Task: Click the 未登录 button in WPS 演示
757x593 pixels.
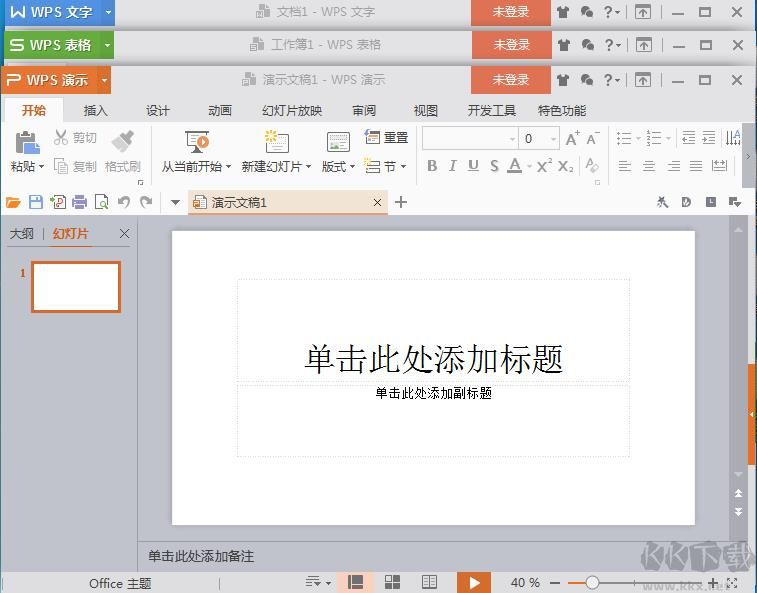Action: click(511, 80)
